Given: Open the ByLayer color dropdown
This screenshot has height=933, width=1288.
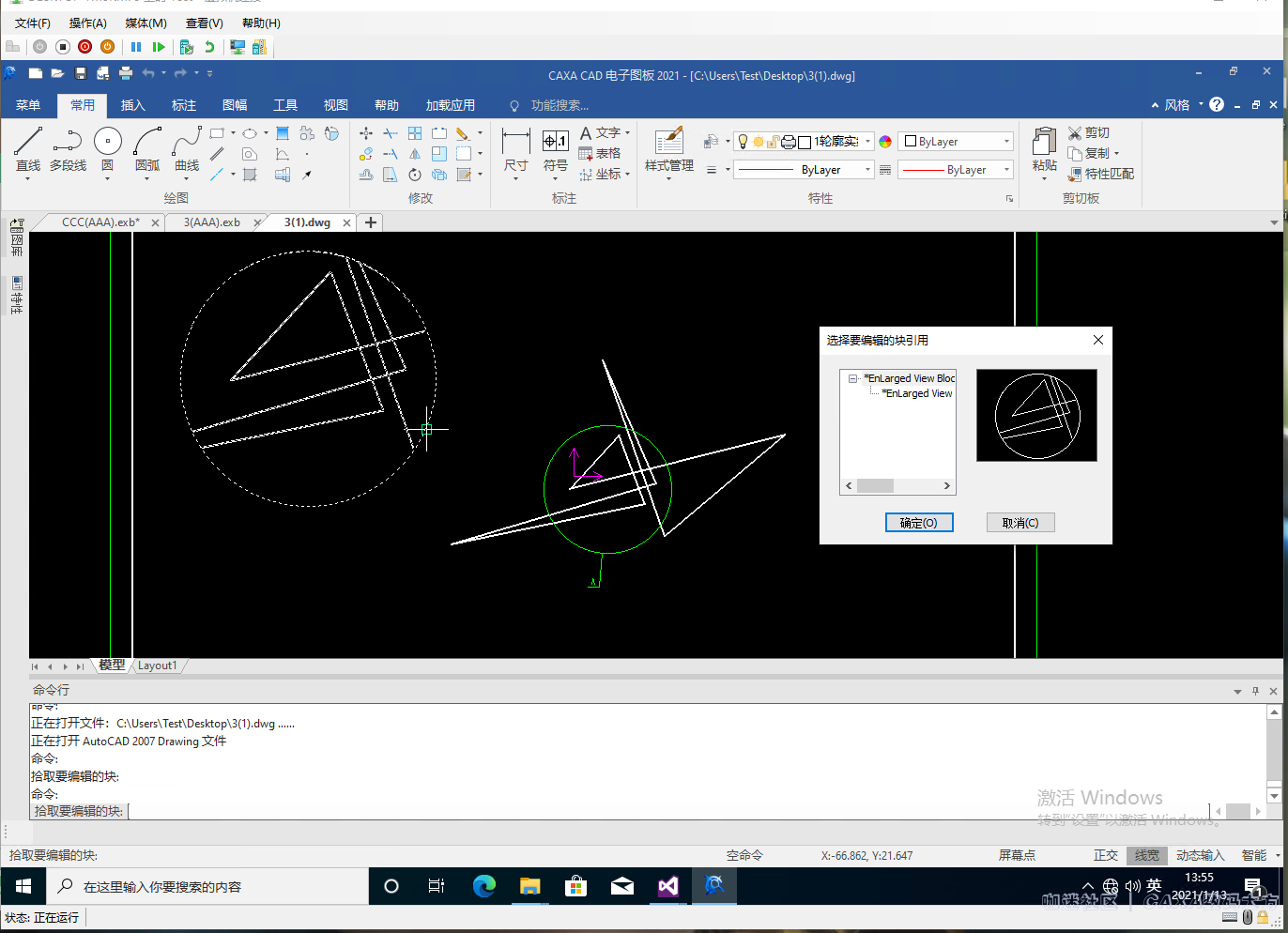Looking at the screenshot, I should pos(1006,142).
